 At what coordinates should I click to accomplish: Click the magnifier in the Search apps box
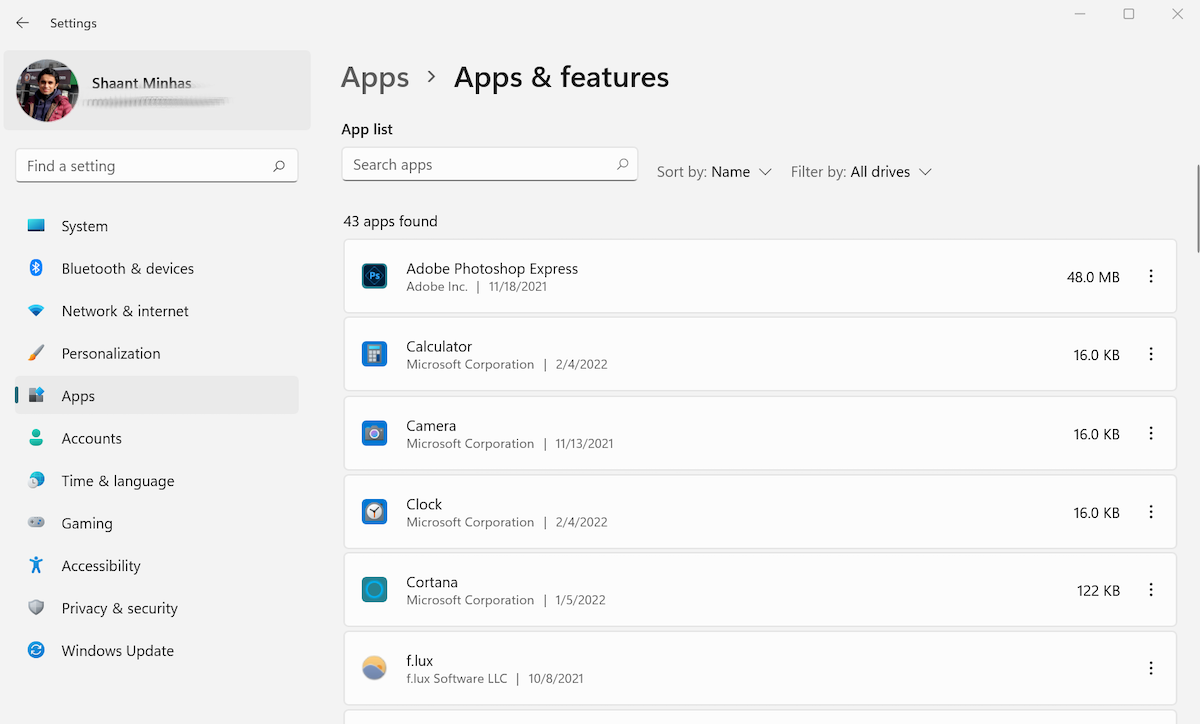[621, 164]
